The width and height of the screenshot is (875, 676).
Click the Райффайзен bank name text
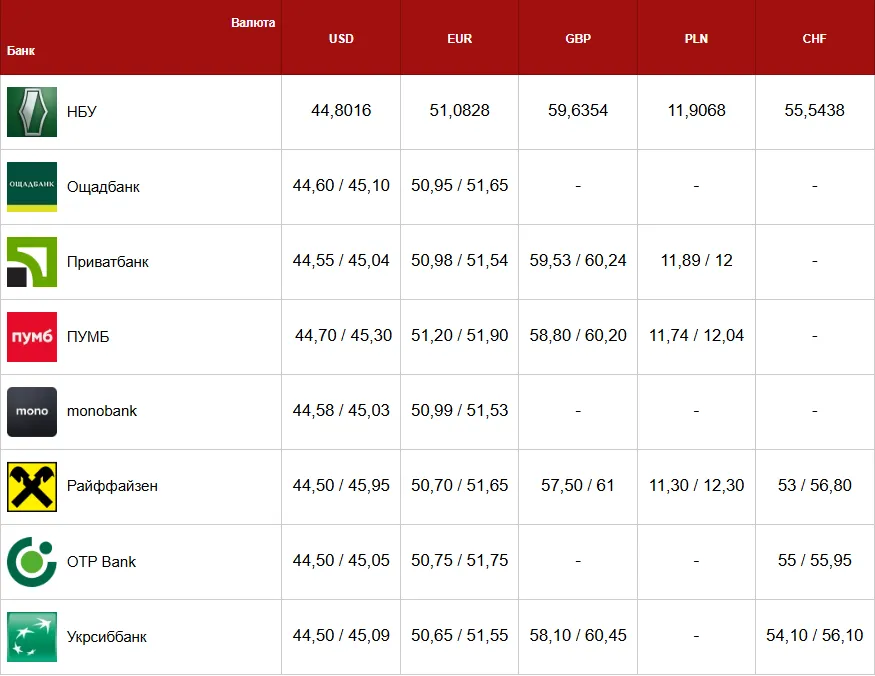click(112, 486)
